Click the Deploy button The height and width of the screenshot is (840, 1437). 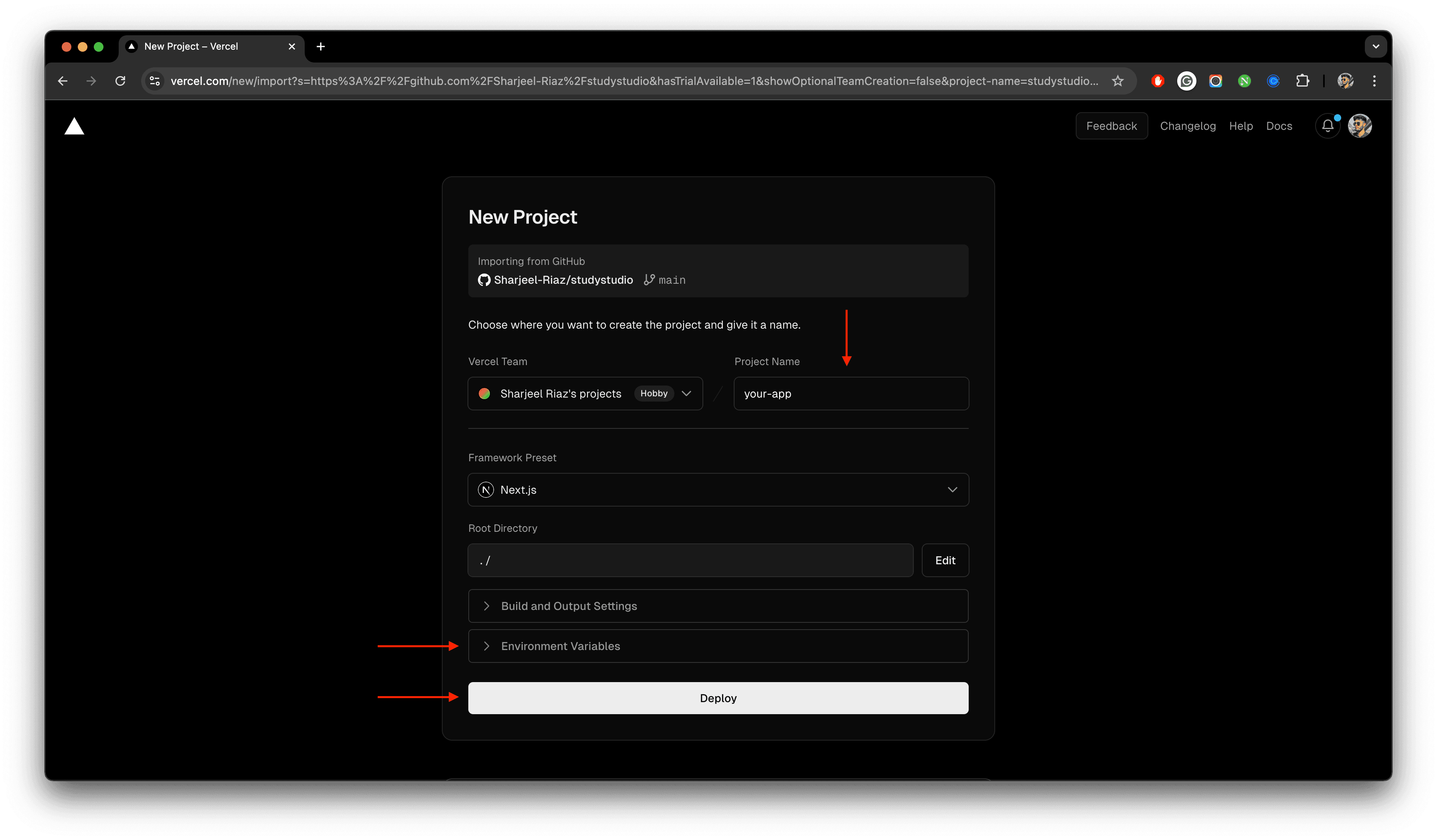coord(718,698)
